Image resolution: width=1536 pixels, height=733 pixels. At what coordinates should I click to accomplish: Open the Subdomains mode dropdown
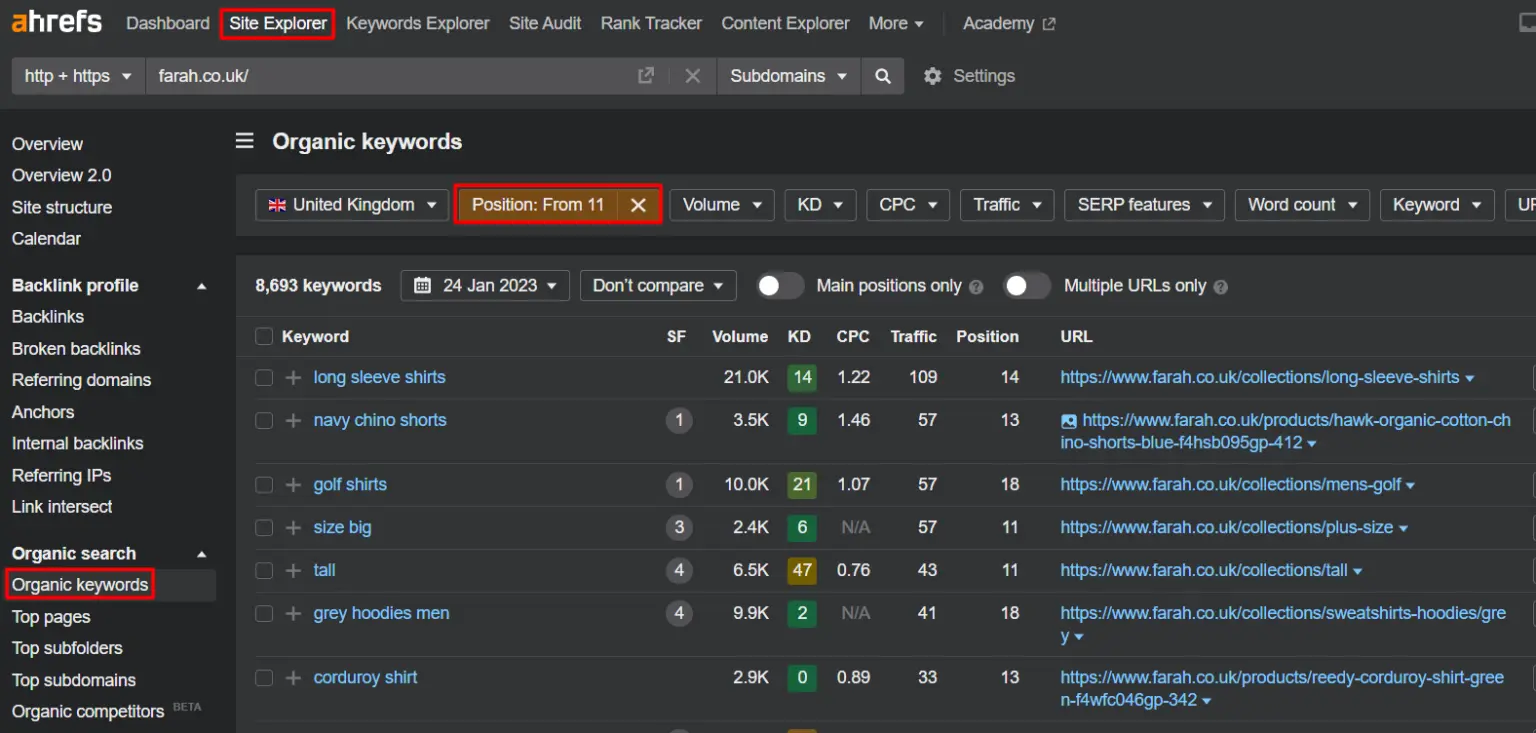coord(788,76)
